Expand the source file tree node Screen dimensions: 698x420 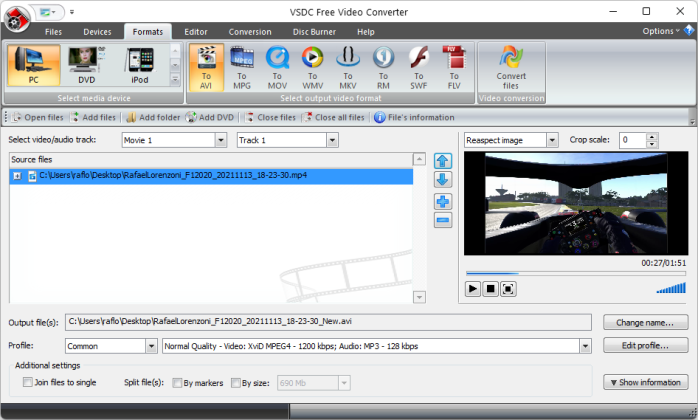coord(17,176)
